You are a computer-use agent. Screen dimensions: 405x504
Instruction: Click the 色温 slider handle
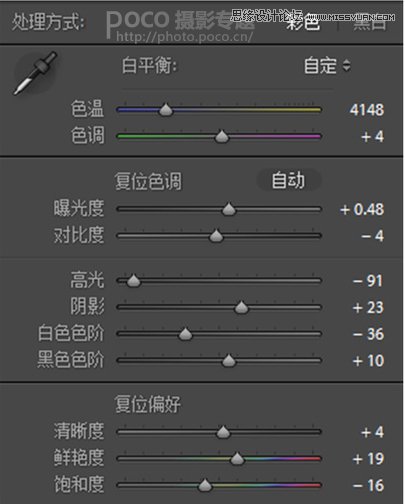(166, 109)
